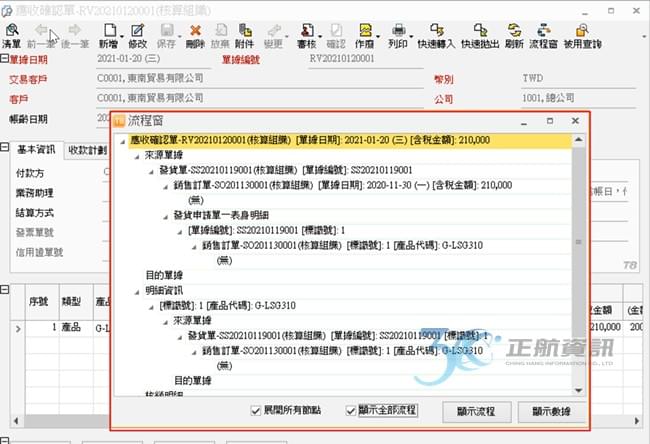
Task: Tick the 展開所有節點 checkbox
Action: [x=255, y=411]
